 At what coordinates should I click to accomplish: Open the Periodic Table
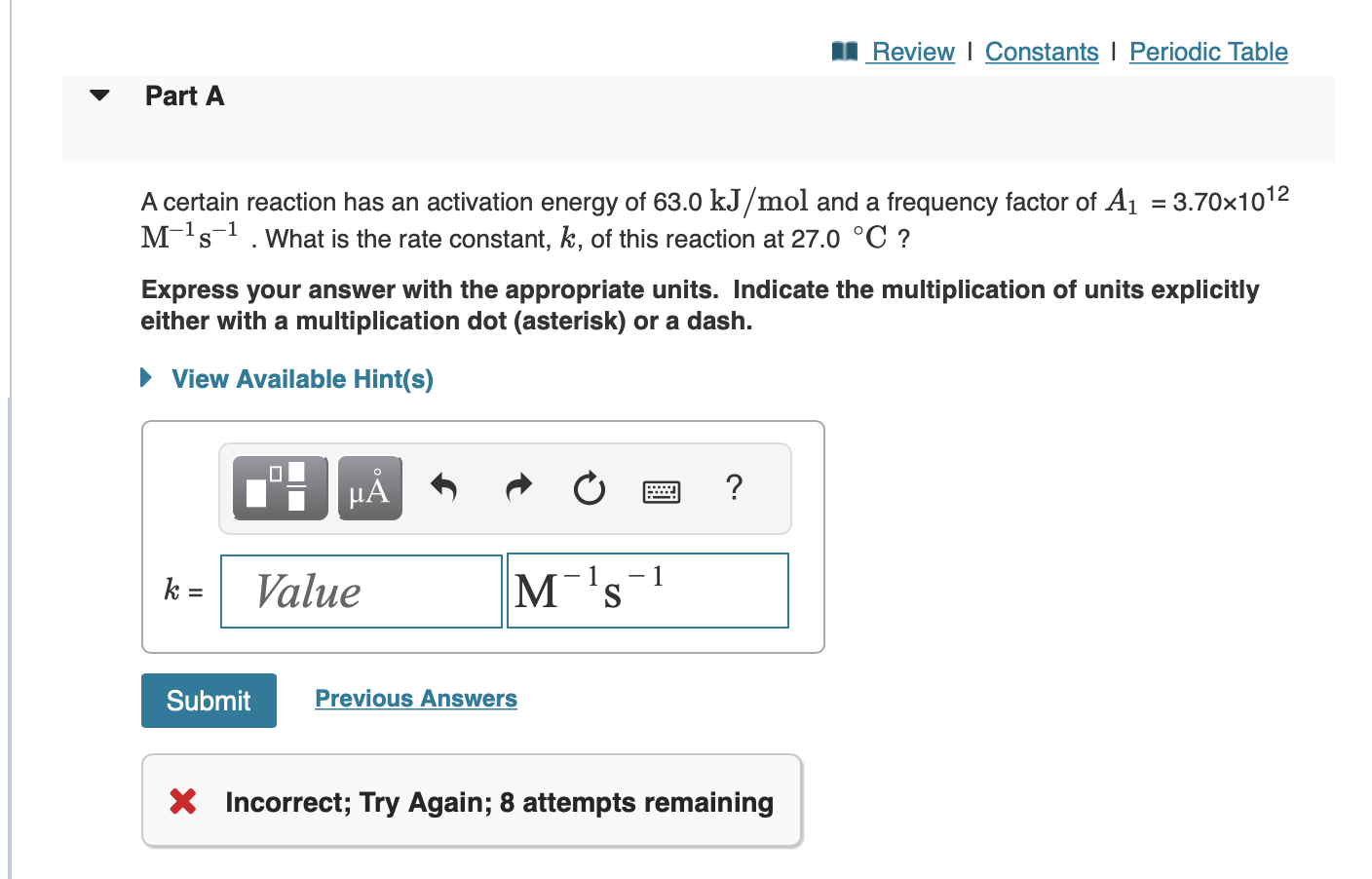pyautogui.click(x=1208, y=51)
